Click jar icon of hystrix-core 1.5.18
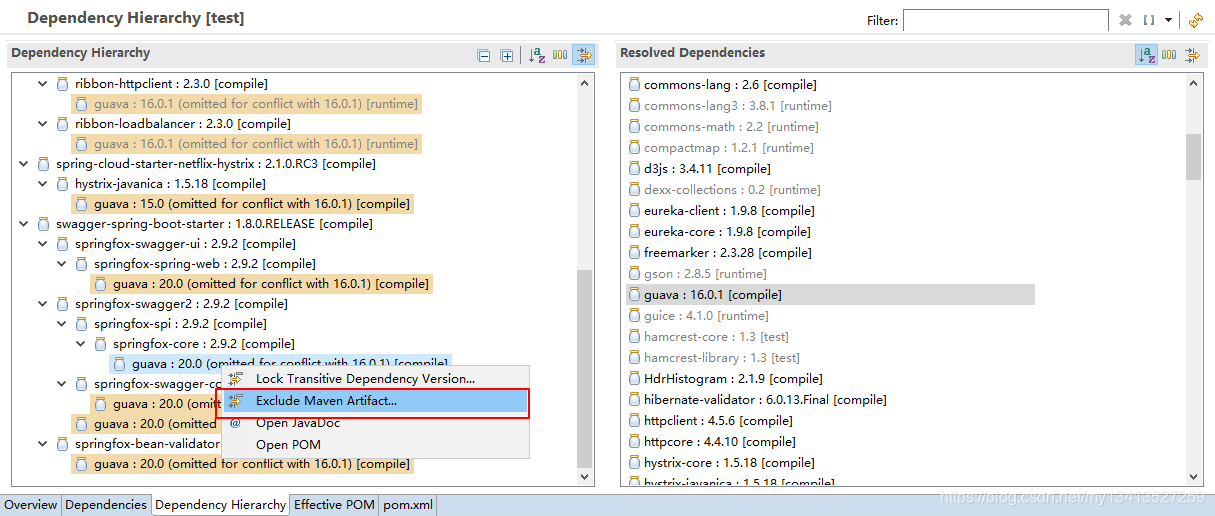Image resolution: width=1215 pixels, height=516 pixels. [x=634, y=463]
